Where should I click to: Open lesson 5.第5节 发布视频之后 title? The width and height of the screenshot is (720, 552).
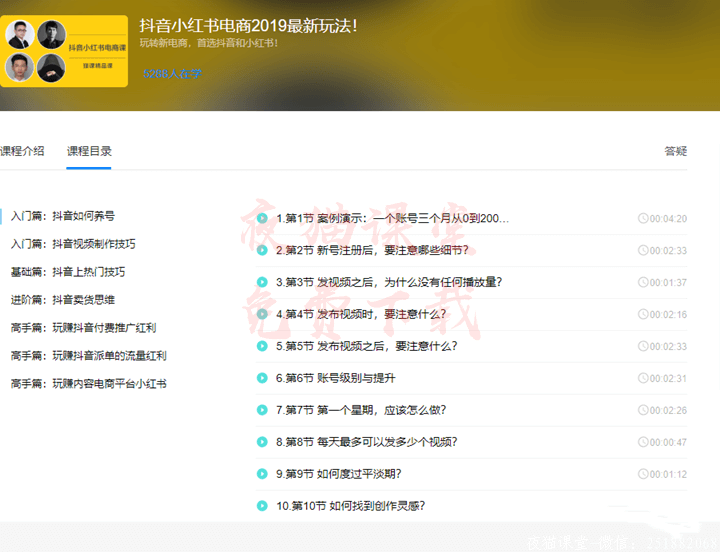click(366, 346)
